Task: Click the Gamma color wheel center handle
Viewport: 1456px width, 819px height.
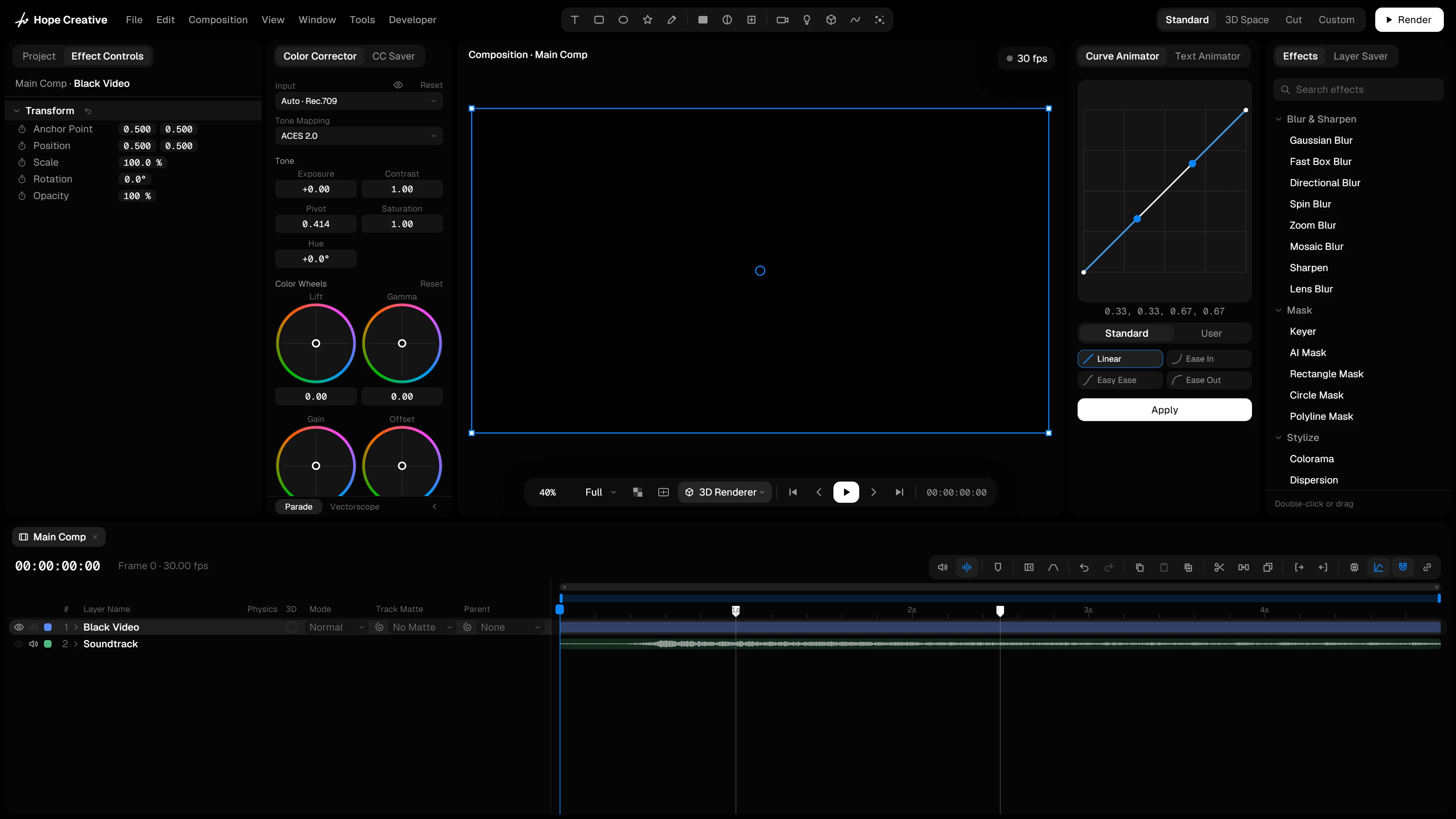Action: click(x=402, y=344)
